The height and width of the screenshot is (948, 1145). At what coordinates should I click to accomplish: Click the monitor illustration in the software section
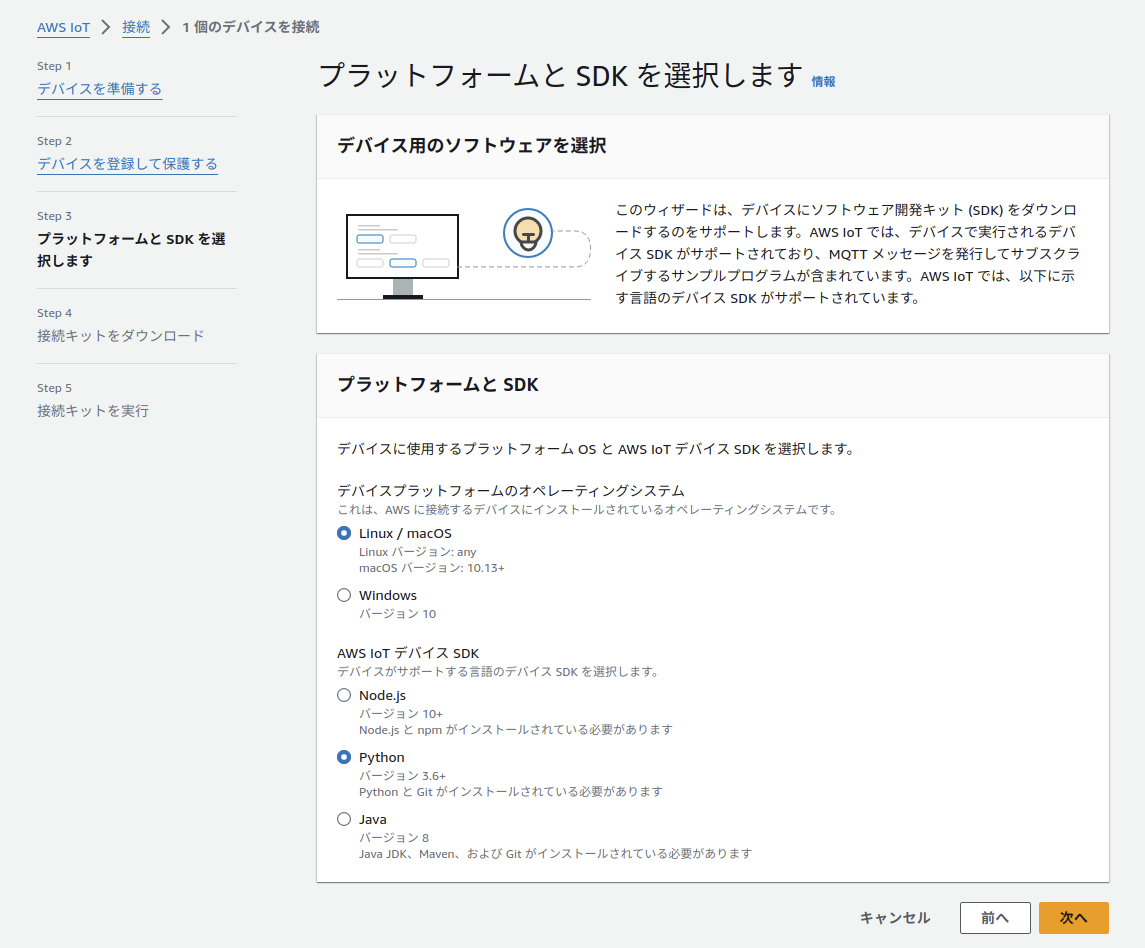click(x=403, y=246)
